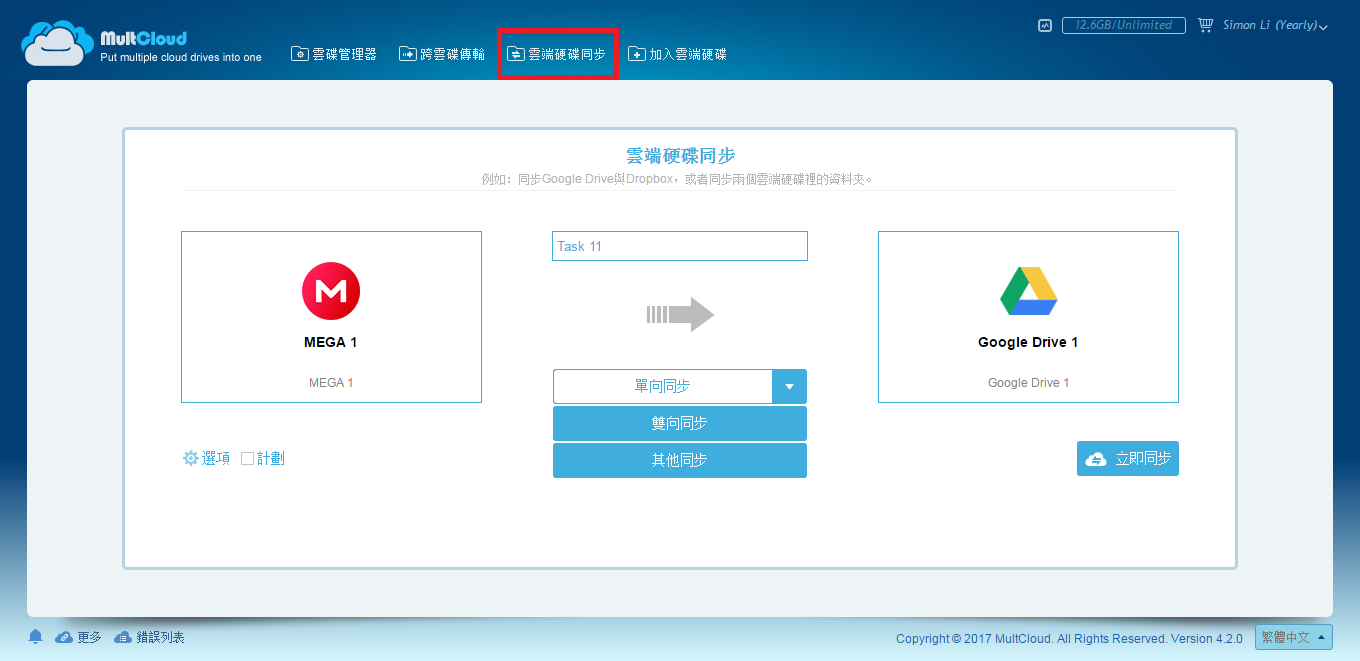This screenshot has height=661, width=1360.
Task: Start sync with 立即同步 button
Action: pos(1128,459)
